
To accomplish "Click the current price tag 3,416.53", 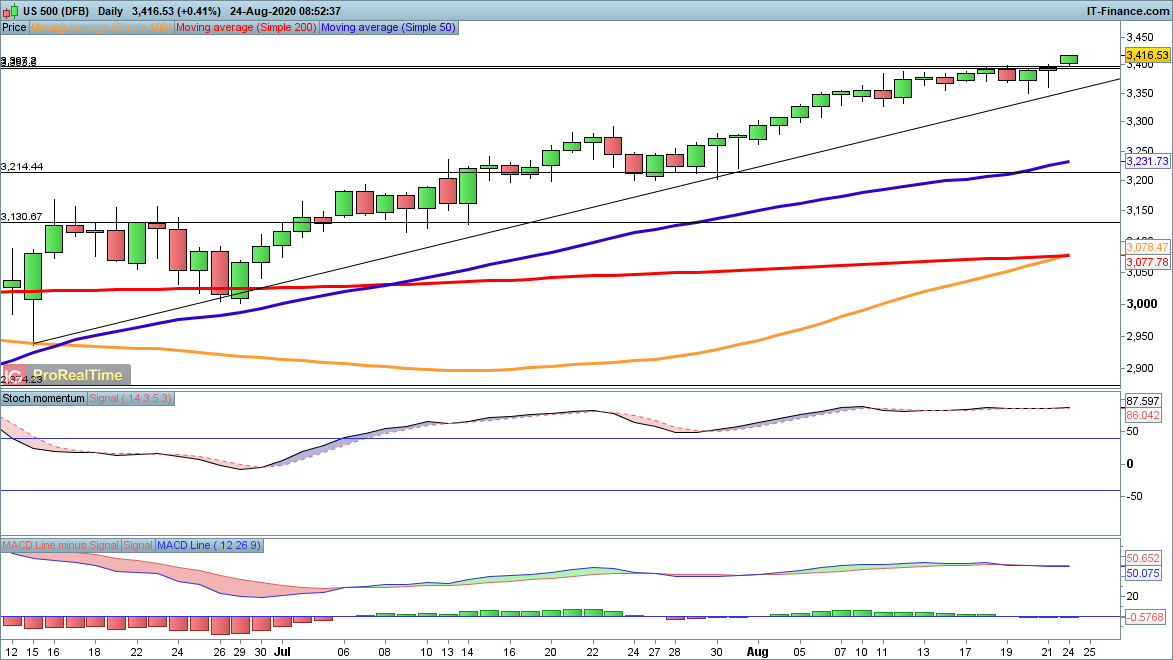I will pos(1147,55).
